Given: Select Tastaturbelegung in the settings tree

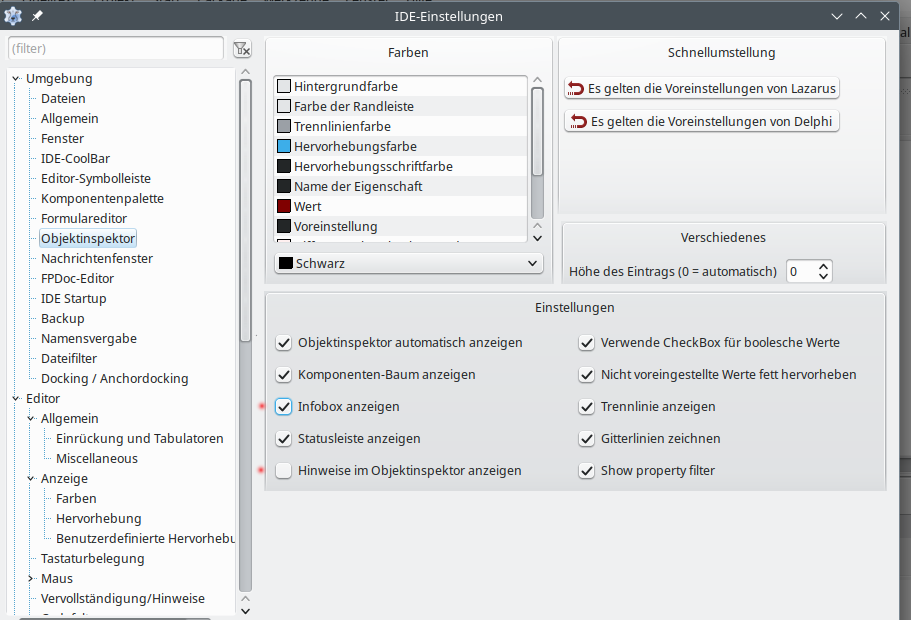Looking at the screenshot, I should click(x=92, y=558).
